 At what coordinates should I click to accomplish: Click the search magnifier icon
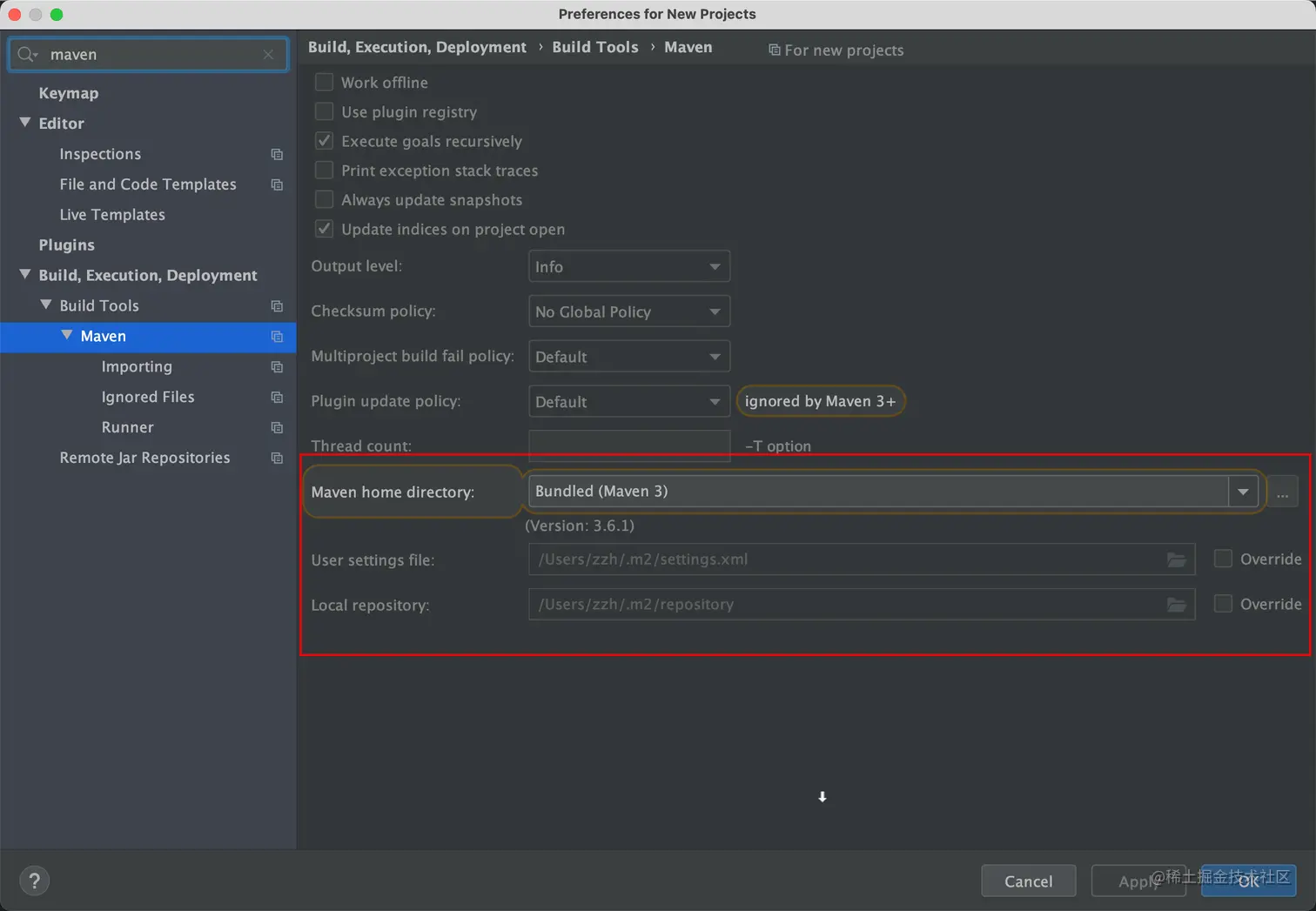click(27, 55)
